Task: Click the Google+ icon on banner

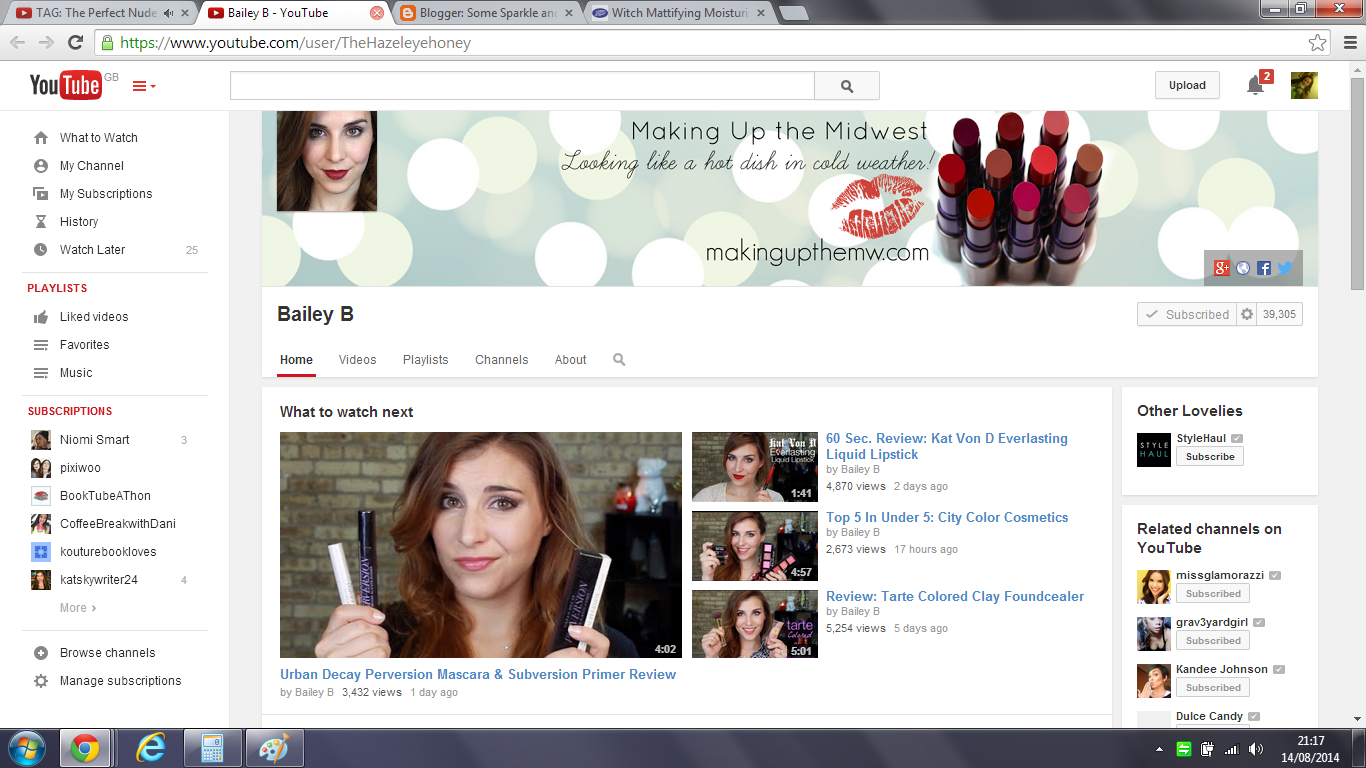Action: point(1221,268)
